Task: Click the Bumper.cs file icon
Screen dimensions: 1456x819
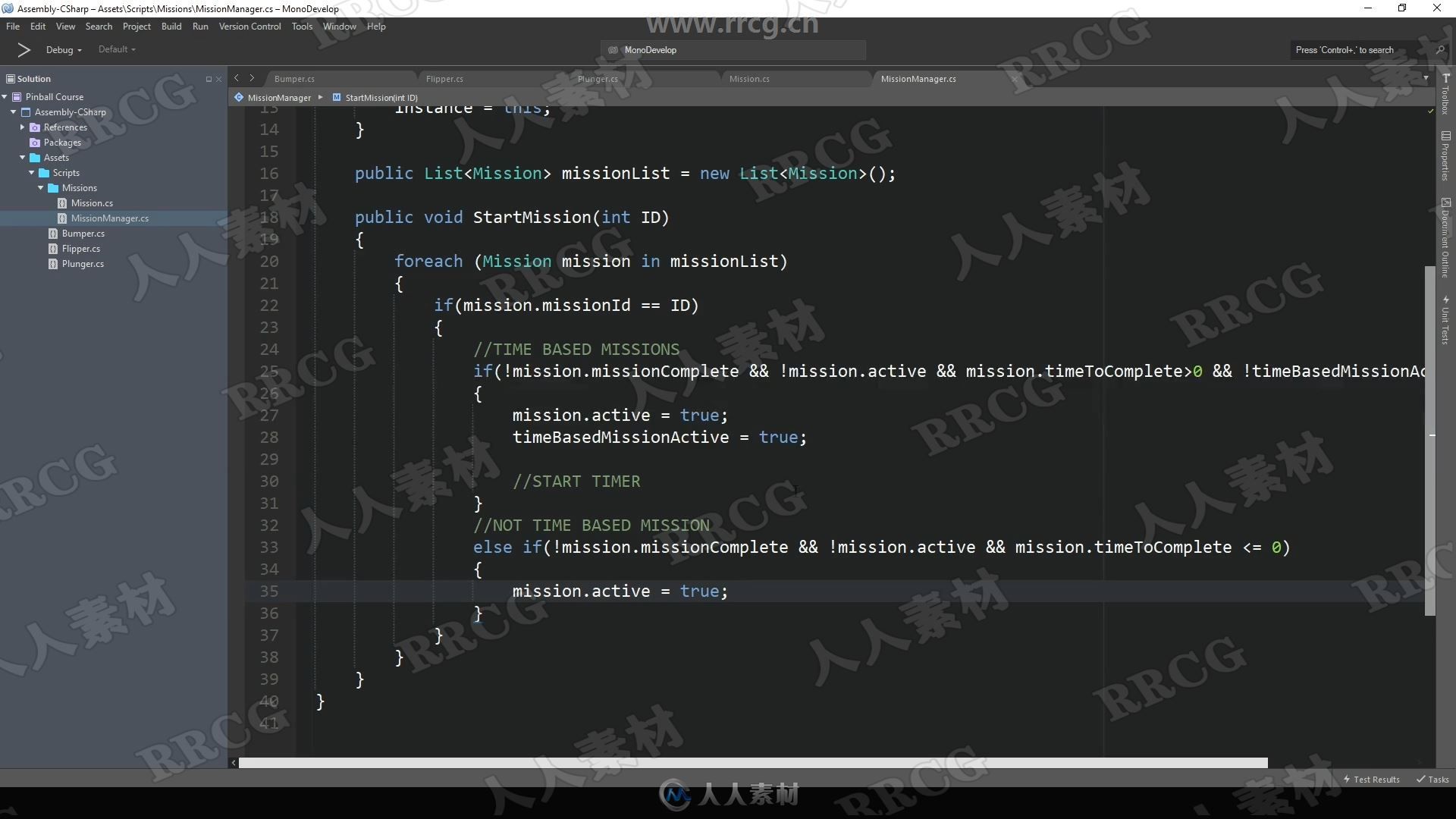Action: pyautogui.click(x=53, y=234)
